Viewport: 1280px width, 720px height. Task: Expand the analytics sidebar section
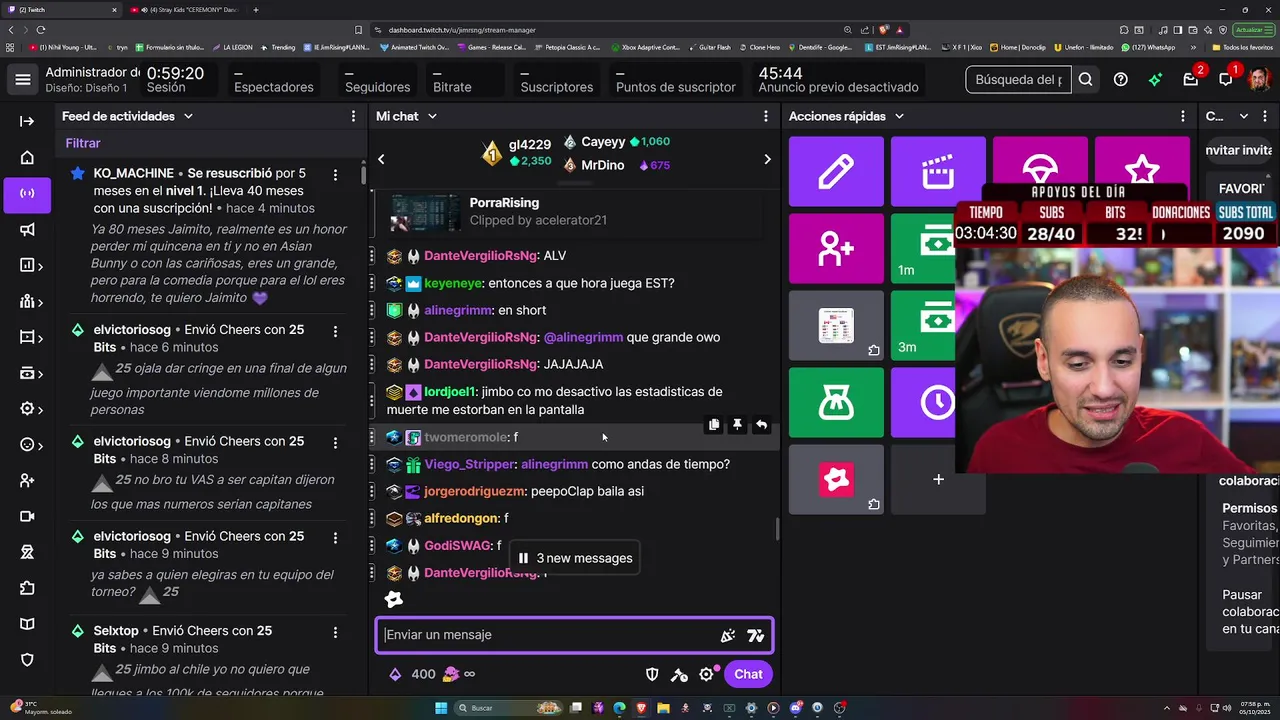[31, 265]
